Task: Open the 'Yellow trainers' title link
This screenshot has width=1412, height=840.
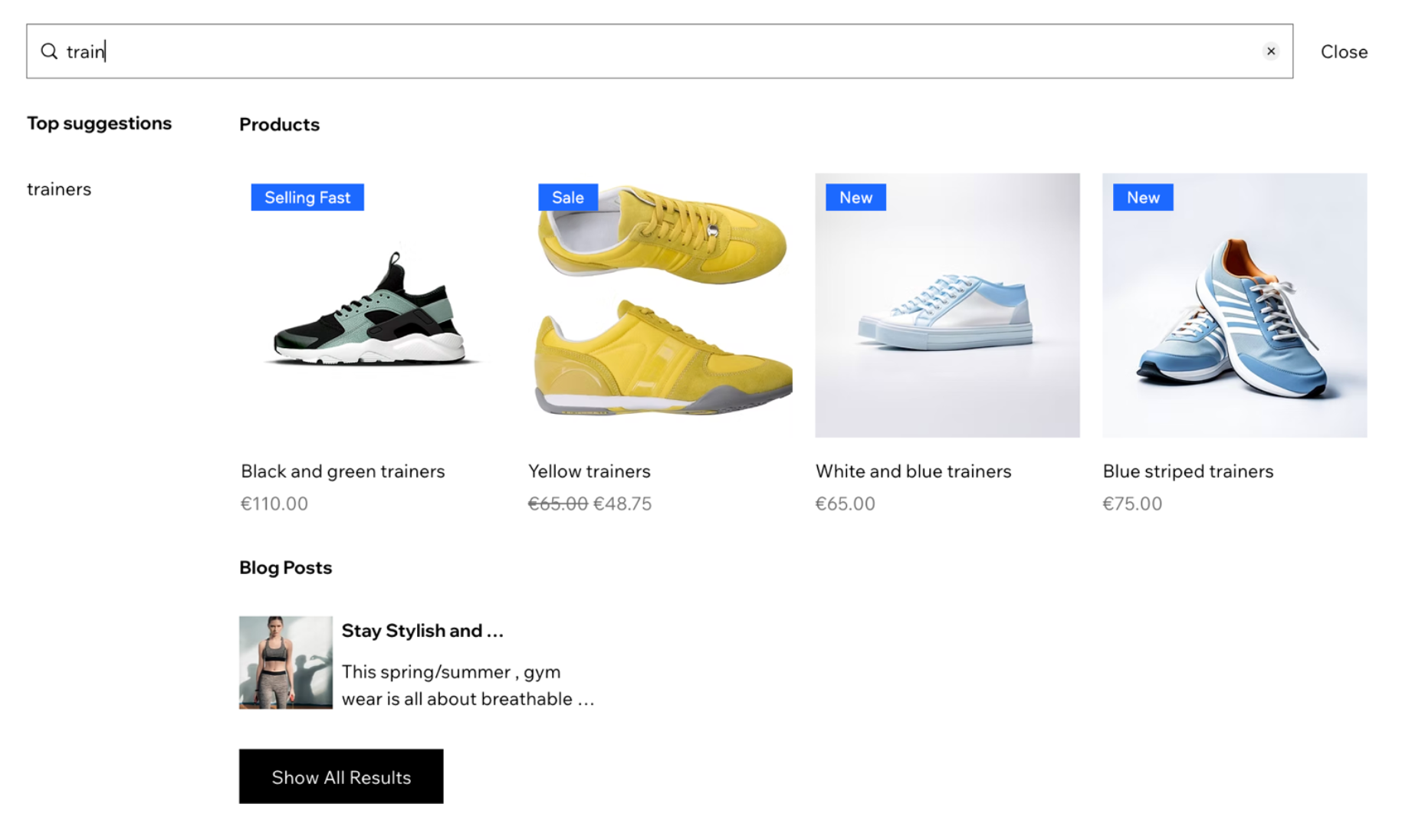Action: click(589, 471)
